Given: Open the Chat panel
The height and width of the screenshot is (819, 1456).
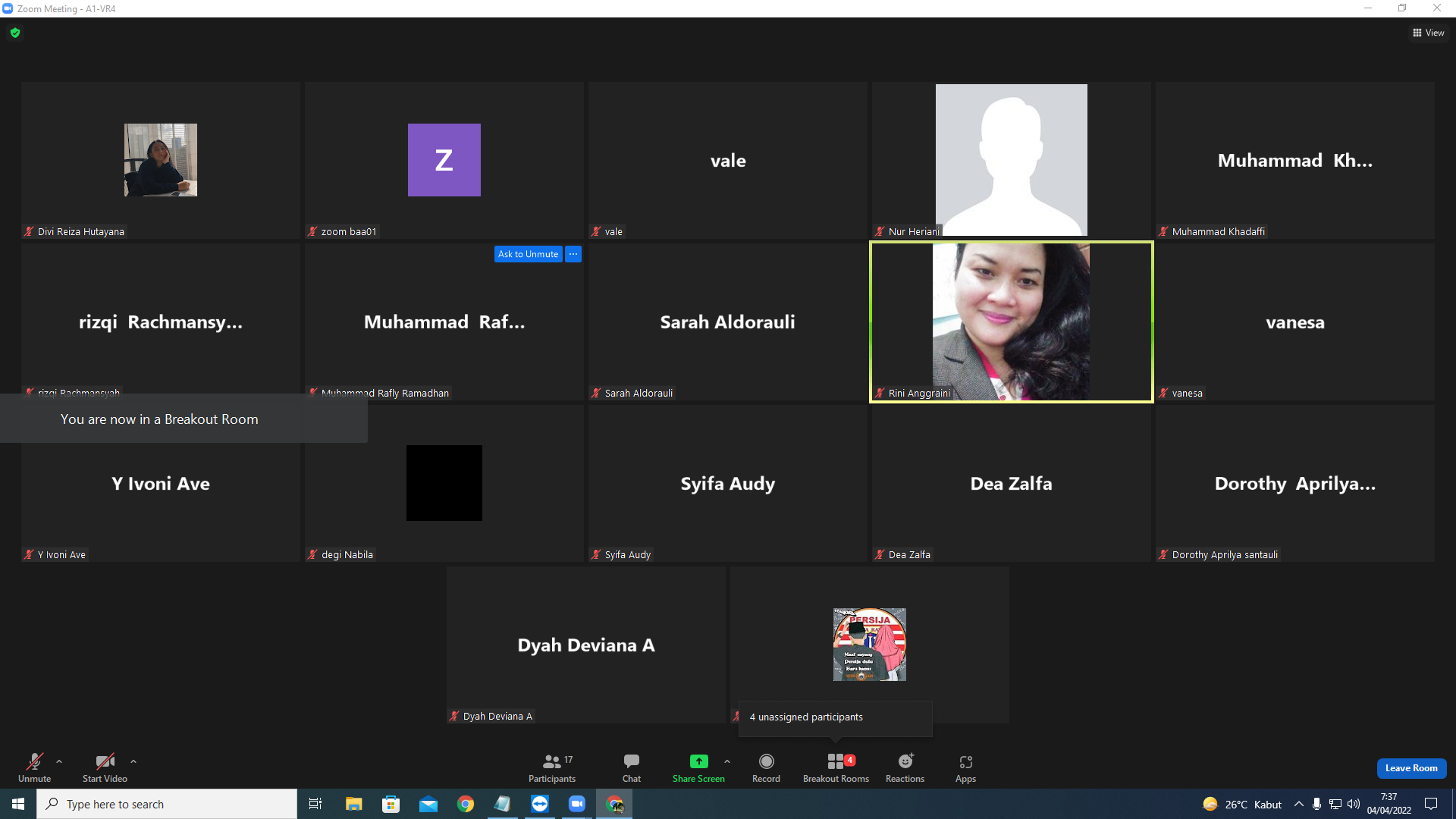Looking at the screenshot, I should [x=631, y=767].
